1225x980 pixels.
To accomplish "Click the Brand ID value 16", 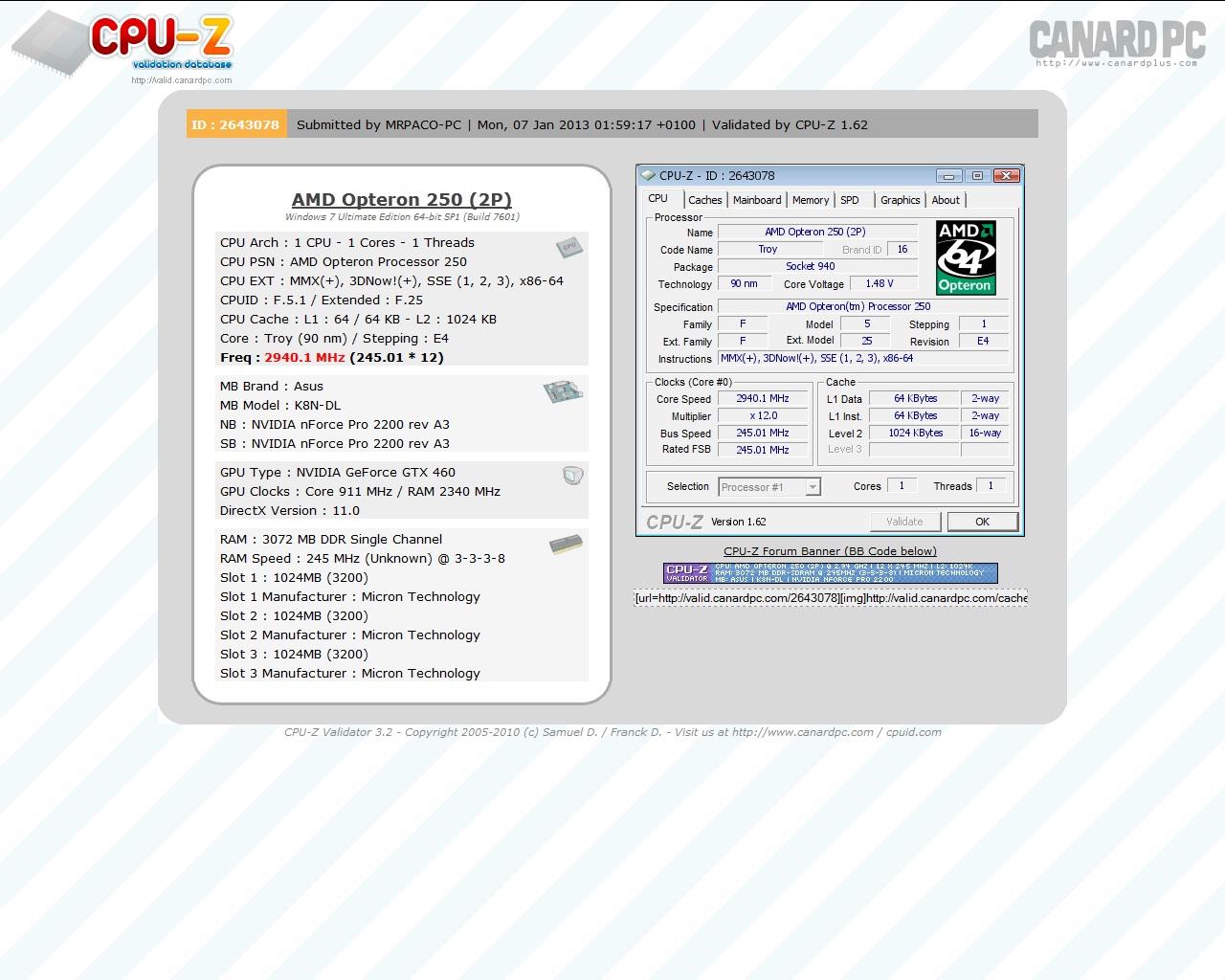I will coord(902,249).
